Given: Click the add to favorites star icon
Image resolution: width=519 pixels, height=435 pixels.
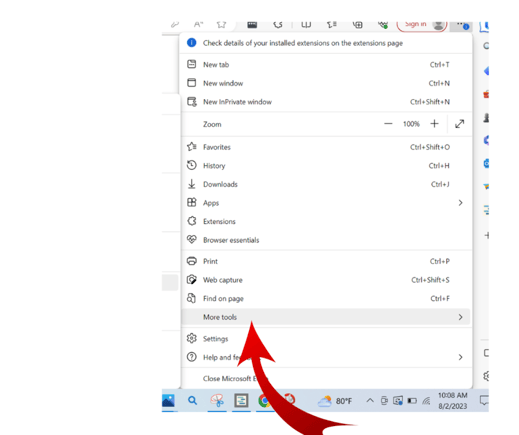Looking at the screenshot, I should click(x=221, y=24).
